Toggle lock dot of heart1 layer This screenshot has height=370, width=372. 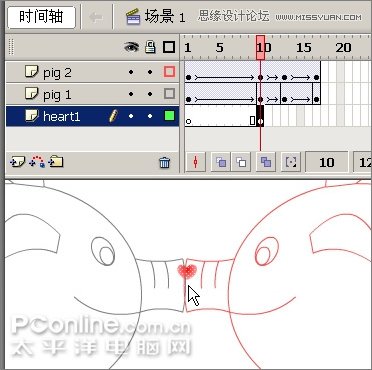[x=150, y=116]
